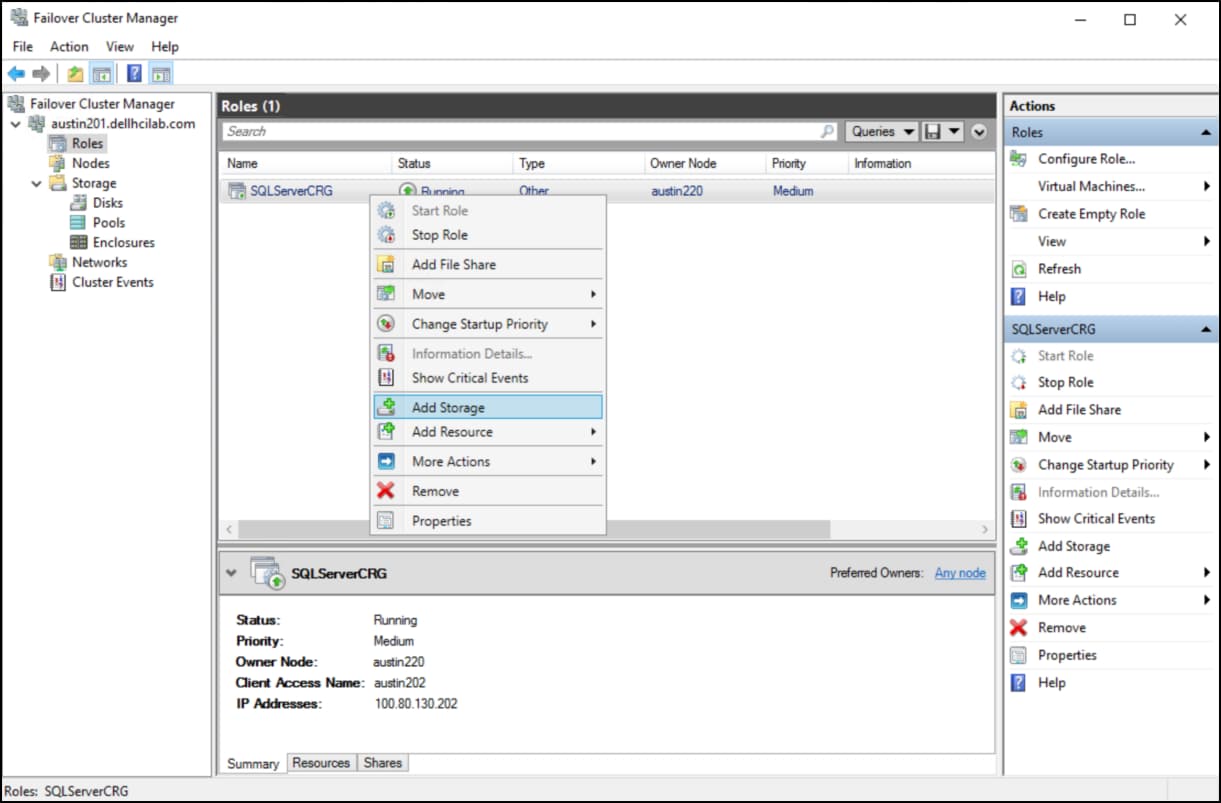Click Add File Share in Actions pane

pos(1079,409)
